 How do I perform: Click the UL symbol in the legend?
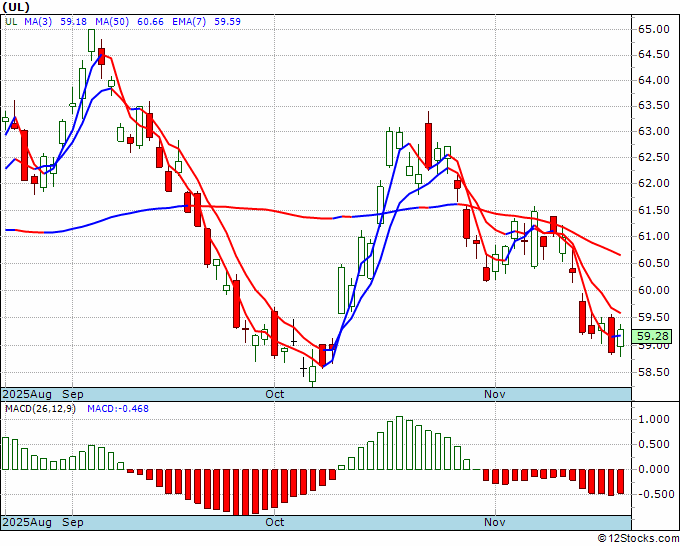pos(11,22)
